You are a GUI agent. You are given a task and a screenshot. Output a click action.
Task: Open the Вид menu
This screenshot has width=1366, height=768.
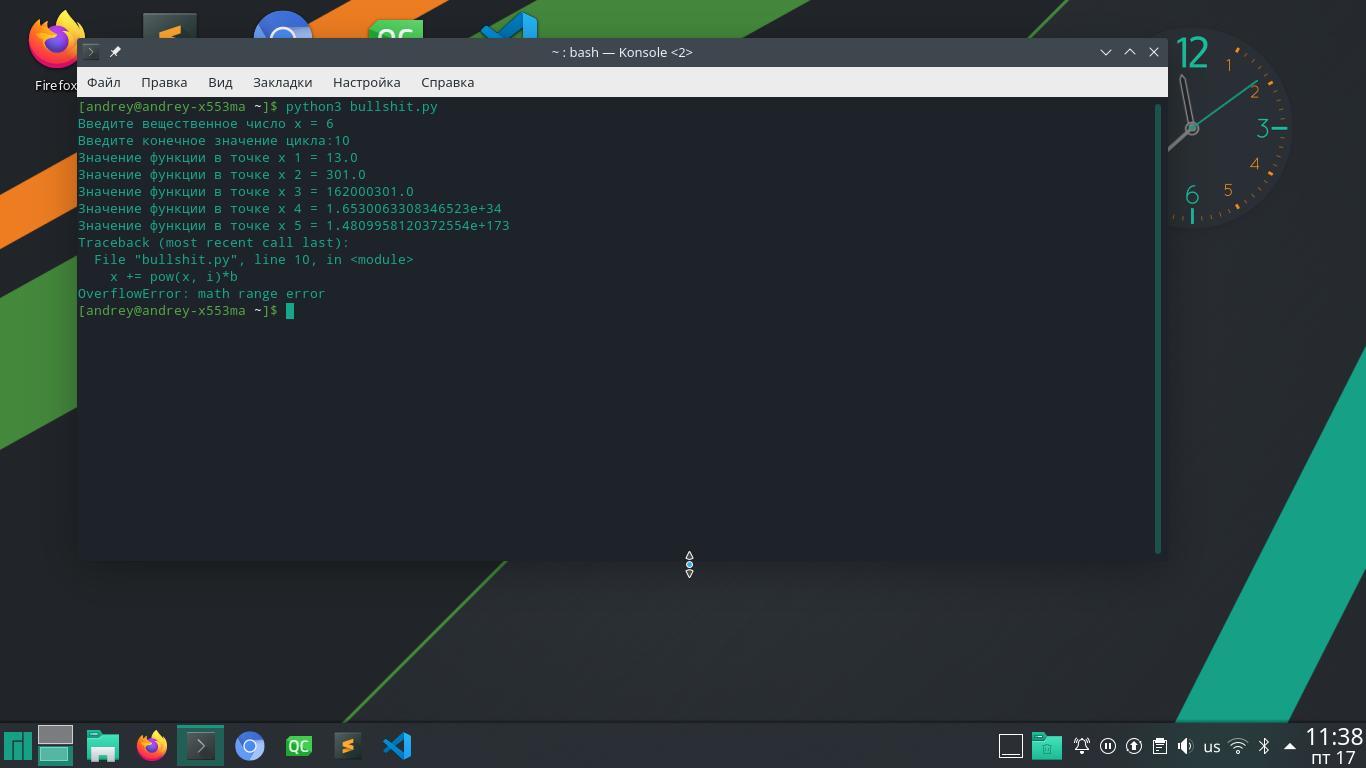(220, 82)
